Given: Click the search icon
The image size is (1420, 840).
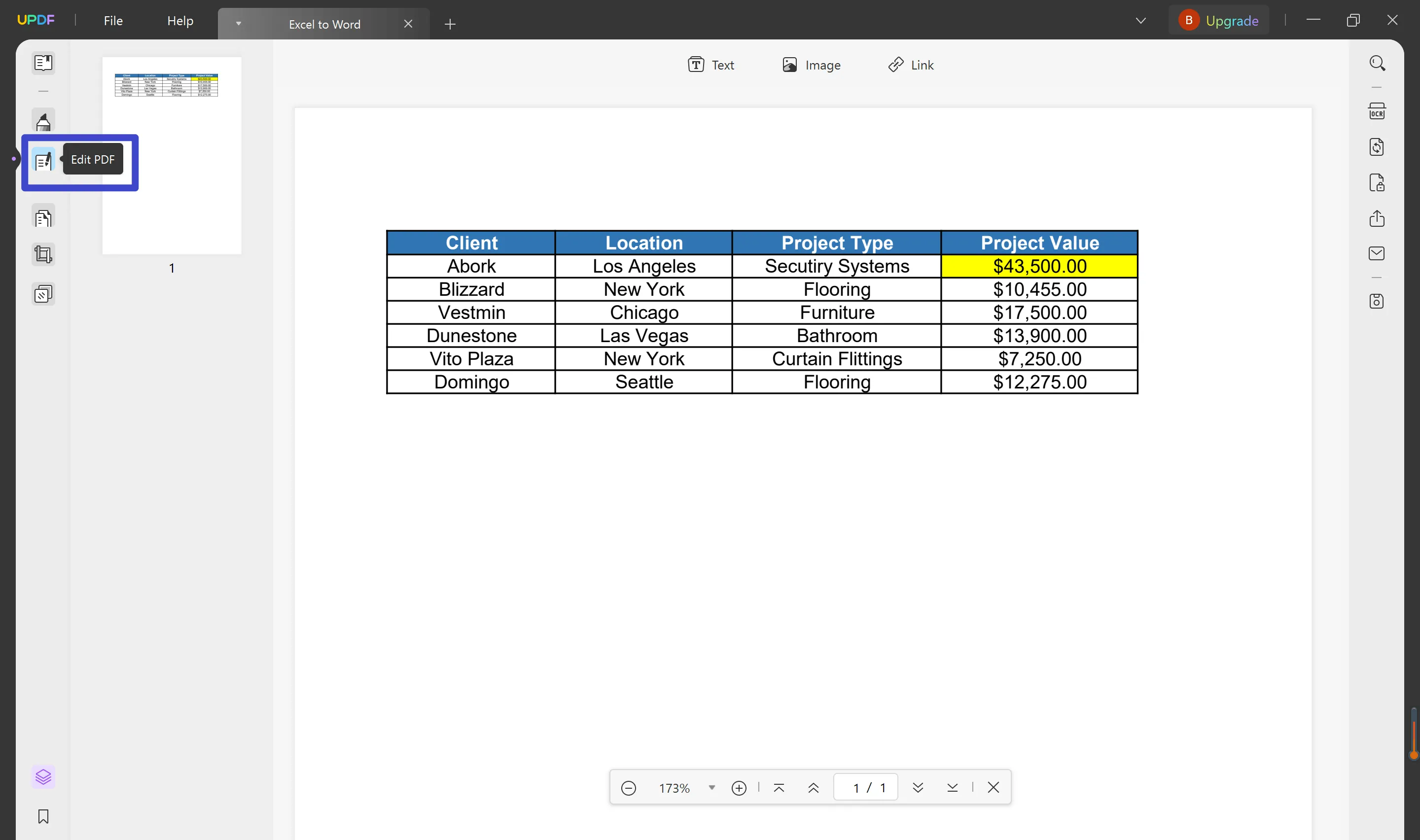Looking at the screenshot, I should point(1378,63).
